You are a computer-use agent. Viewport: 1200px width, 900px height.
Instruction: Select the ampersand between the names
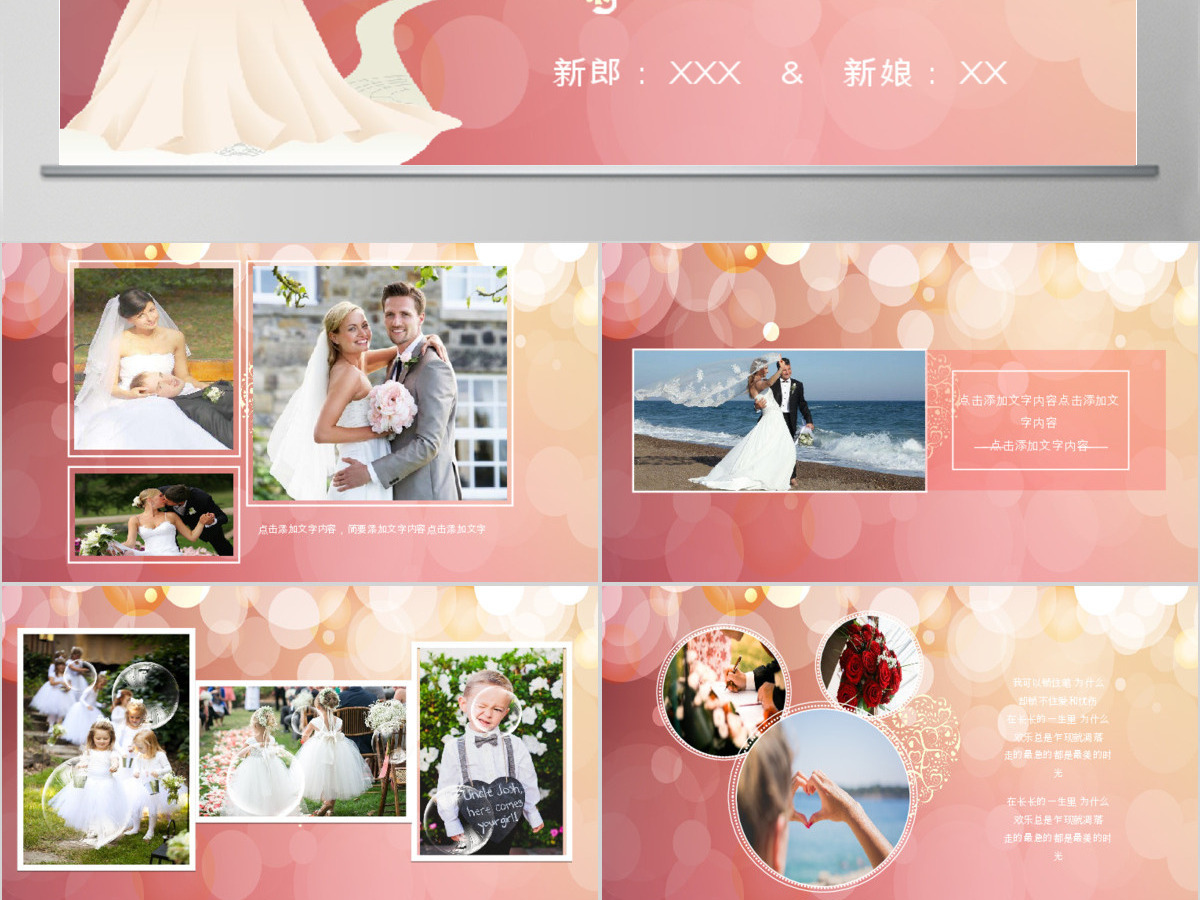pyautogui.click(x=792, y=73)
